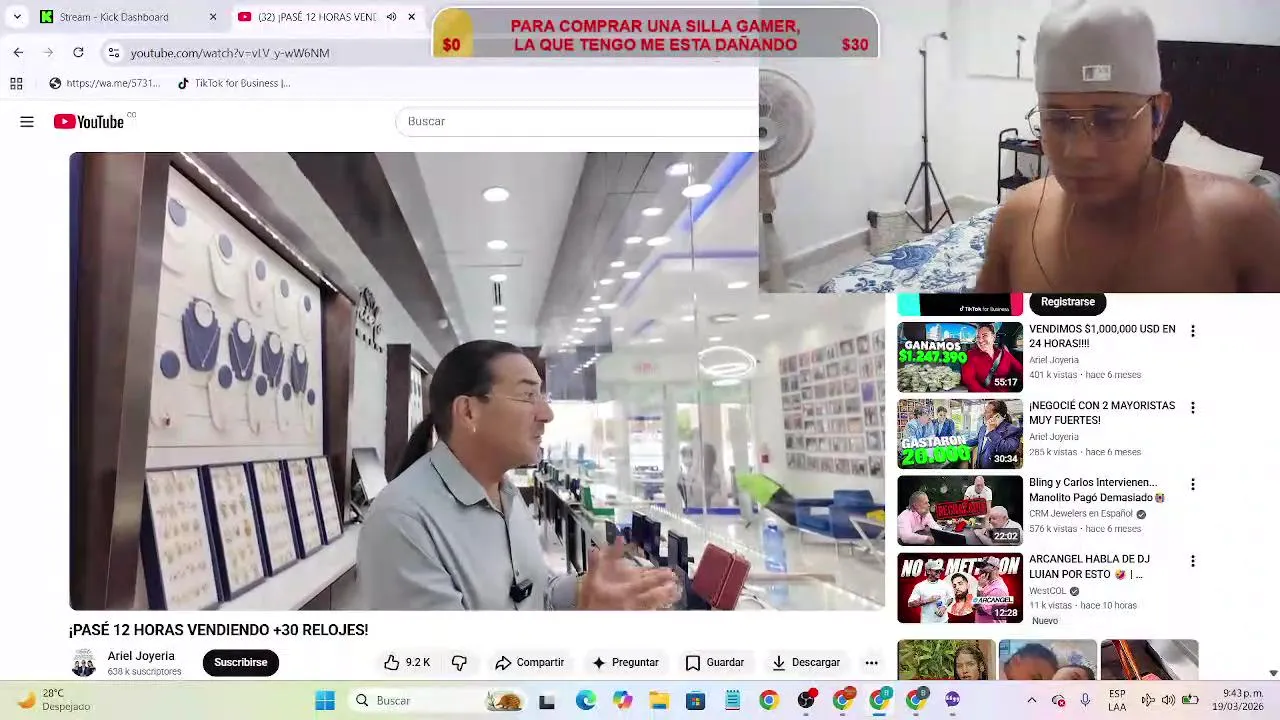Close the Kick Dashboard tab

coord(213,17)
